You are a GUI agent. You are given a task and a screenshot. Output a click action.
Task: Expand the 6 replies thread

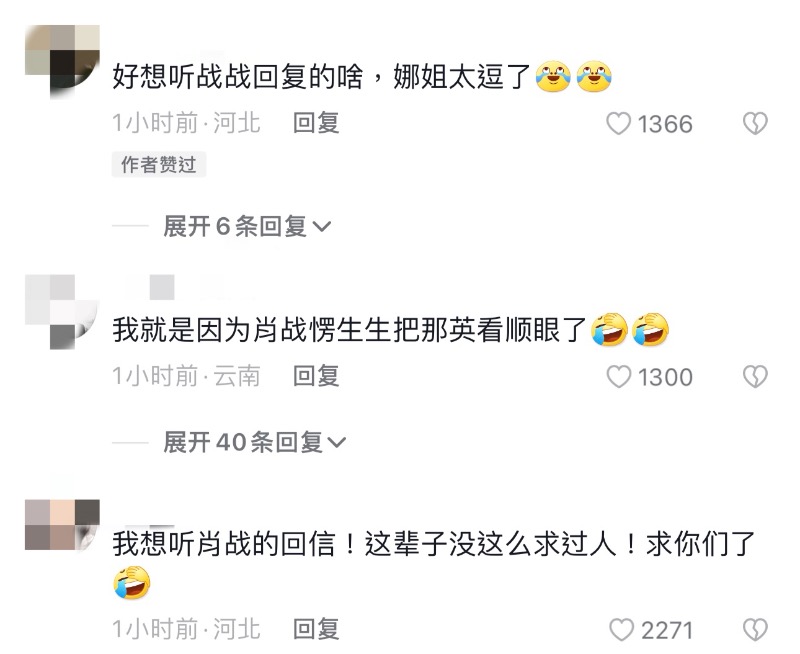[x=247, y=226]
